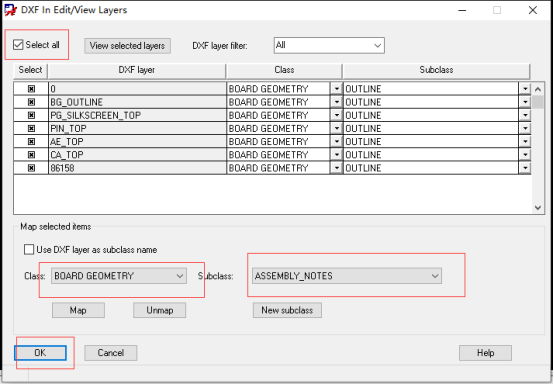Screen dimensions: 554x385
Task: Toggle select box for BG_OUTLINE layer
Action: click(31, 102)
